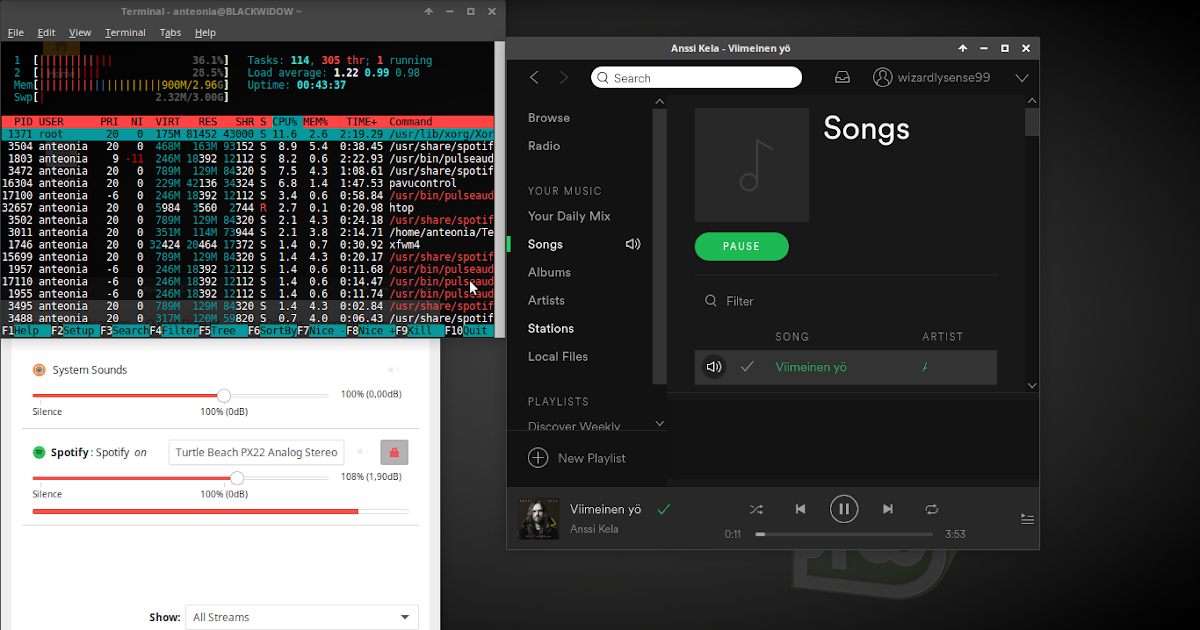
Task: Open the Turtle Beach PX22 Analog Stereo device selector
Action: [256, 452]
